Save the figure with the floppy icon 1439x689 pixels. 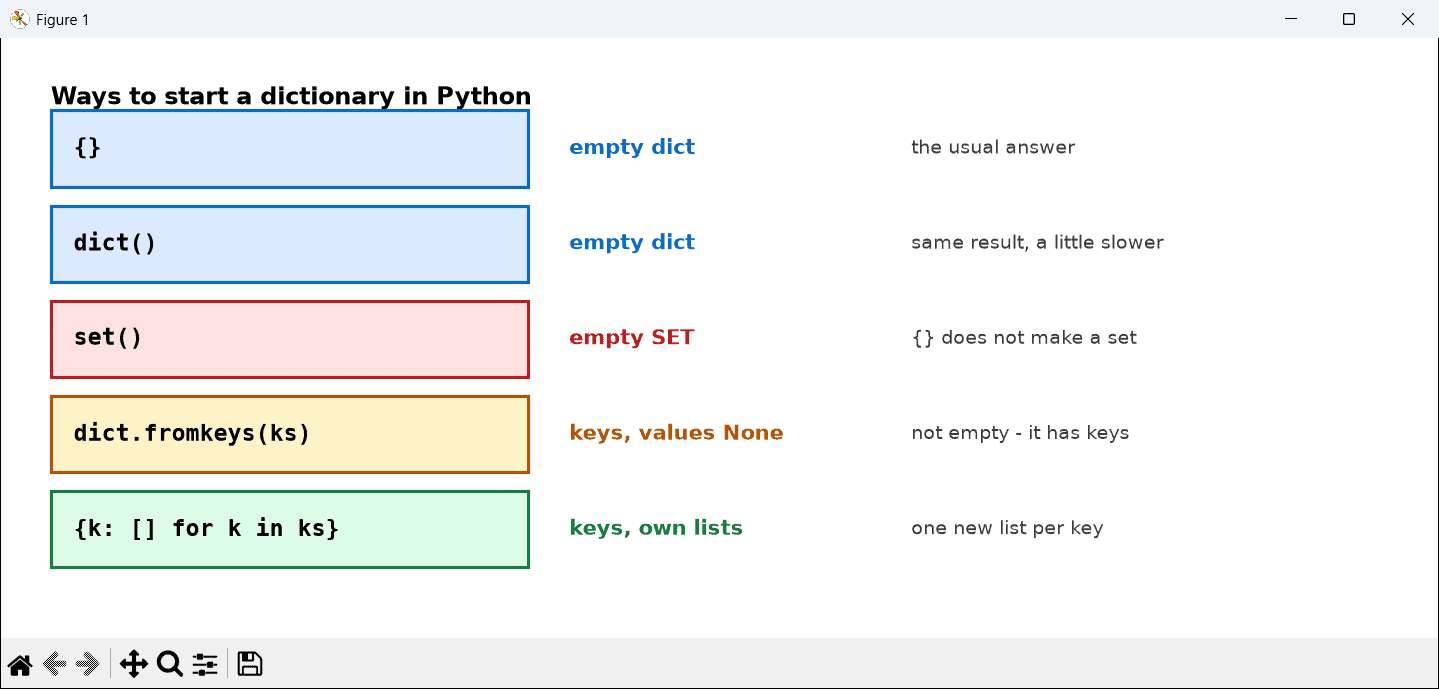click(x=250, y=664)
